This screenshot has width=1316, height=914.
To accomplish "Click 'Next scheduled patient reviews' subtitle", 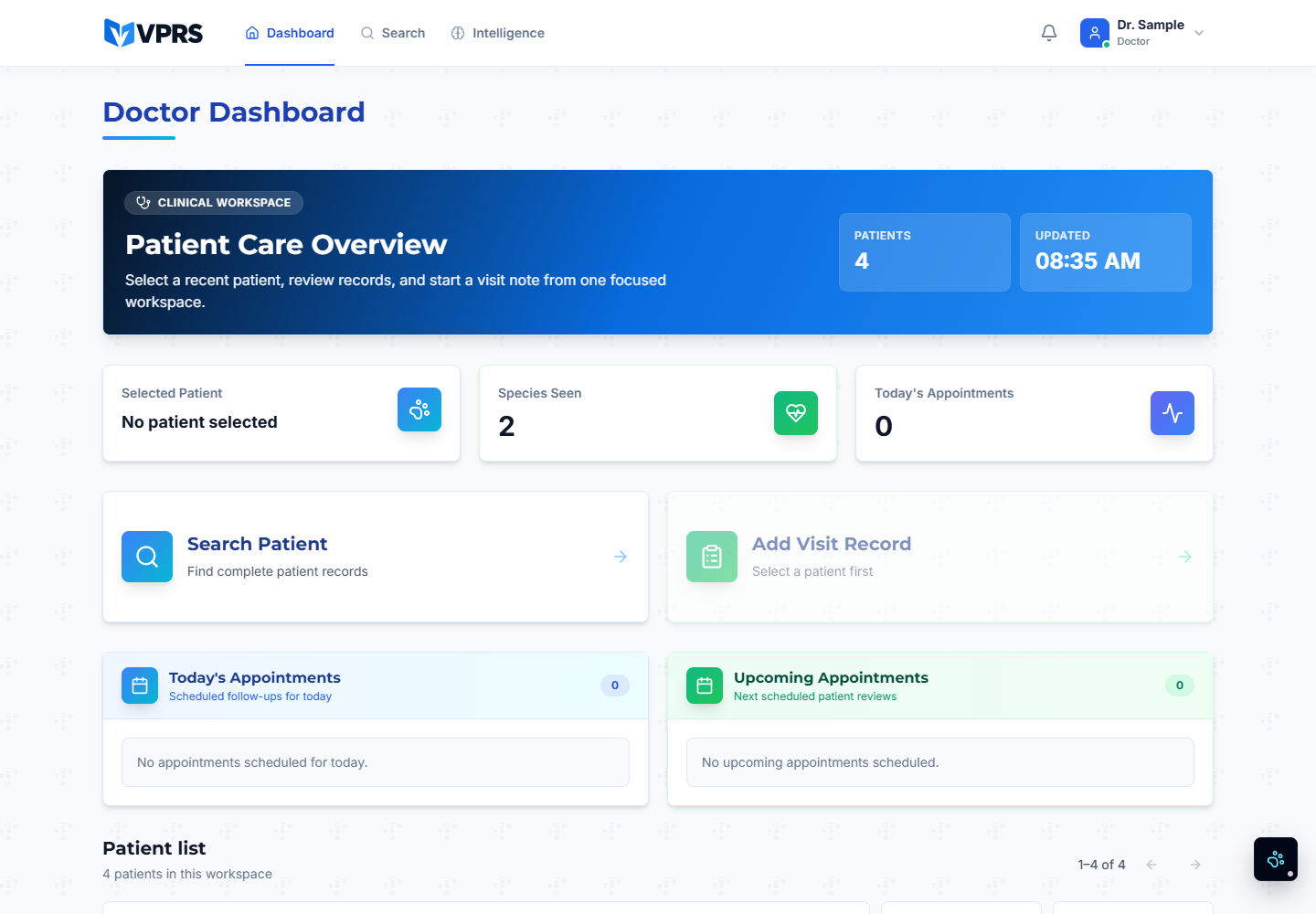I will pos(815,696).
